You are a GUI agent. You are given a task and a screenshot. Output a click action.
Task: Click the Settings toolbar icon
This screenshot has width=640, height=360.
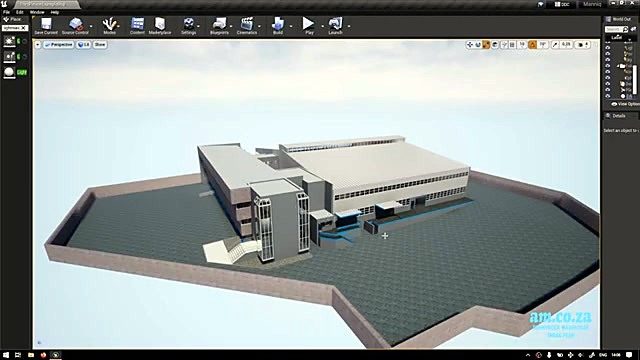pos(189,23)
